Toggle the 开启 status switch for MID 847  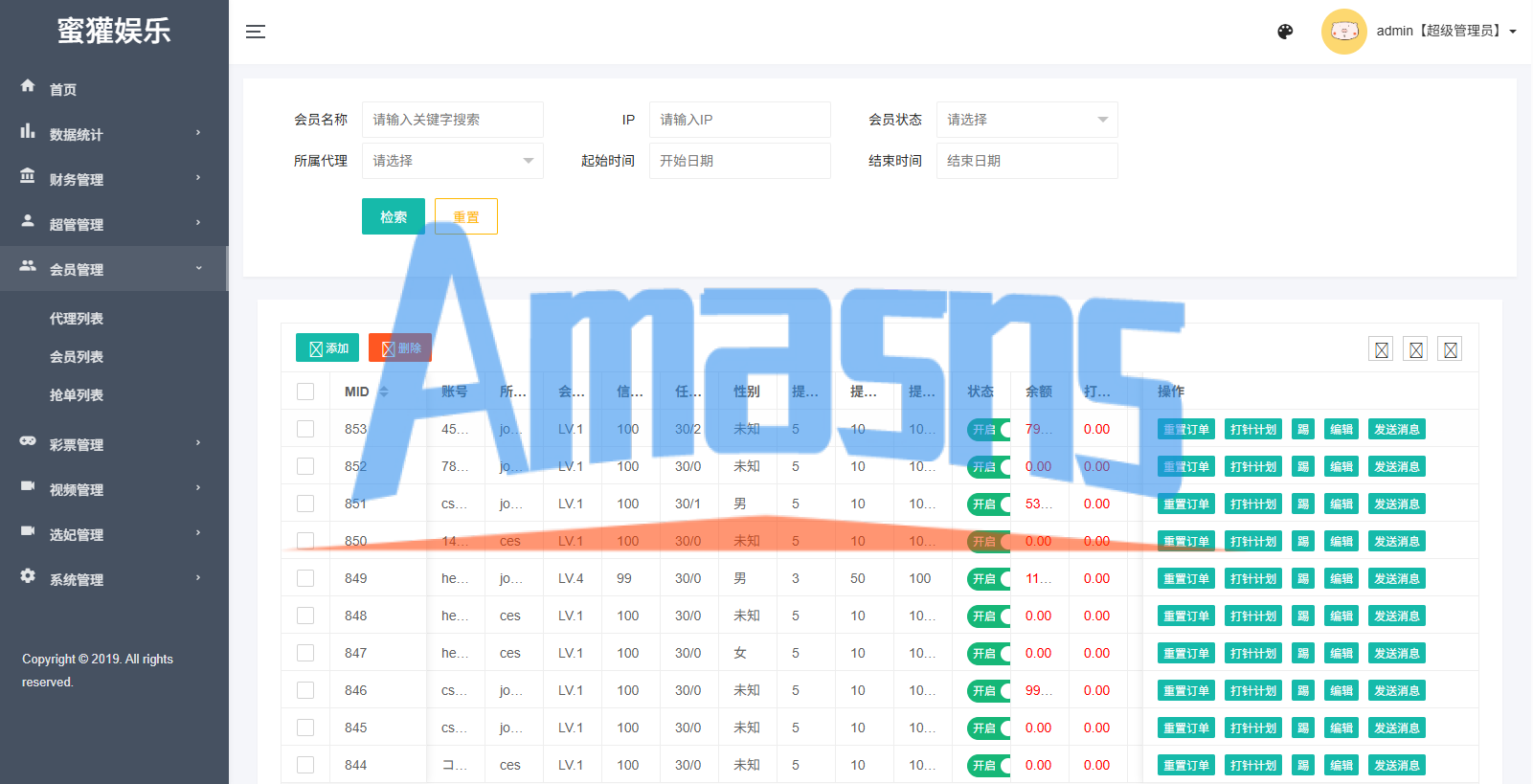tap(989, 654)
